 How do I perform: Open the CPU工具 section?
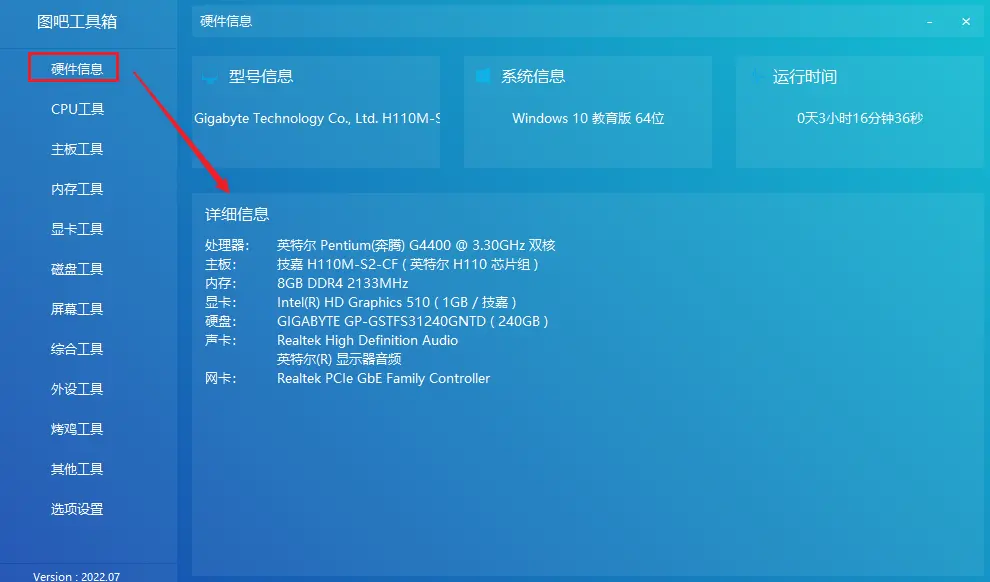click(x=77, y=108)
